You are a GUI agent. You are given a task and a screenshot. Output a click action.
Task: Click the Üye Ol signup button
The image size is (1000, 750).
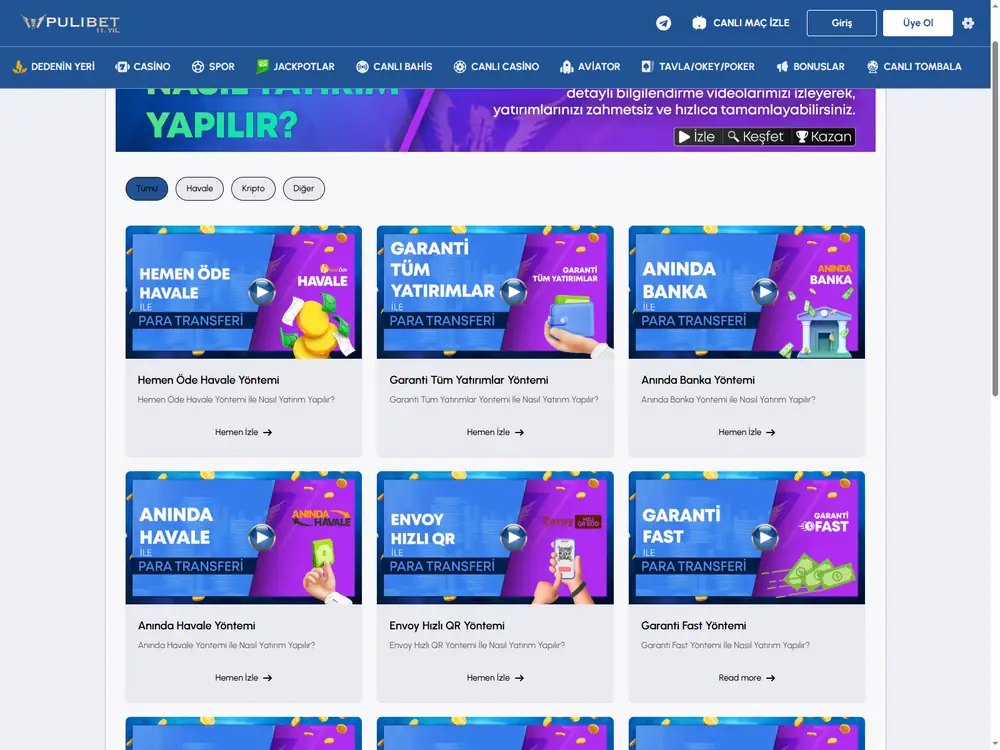point(918,23)
